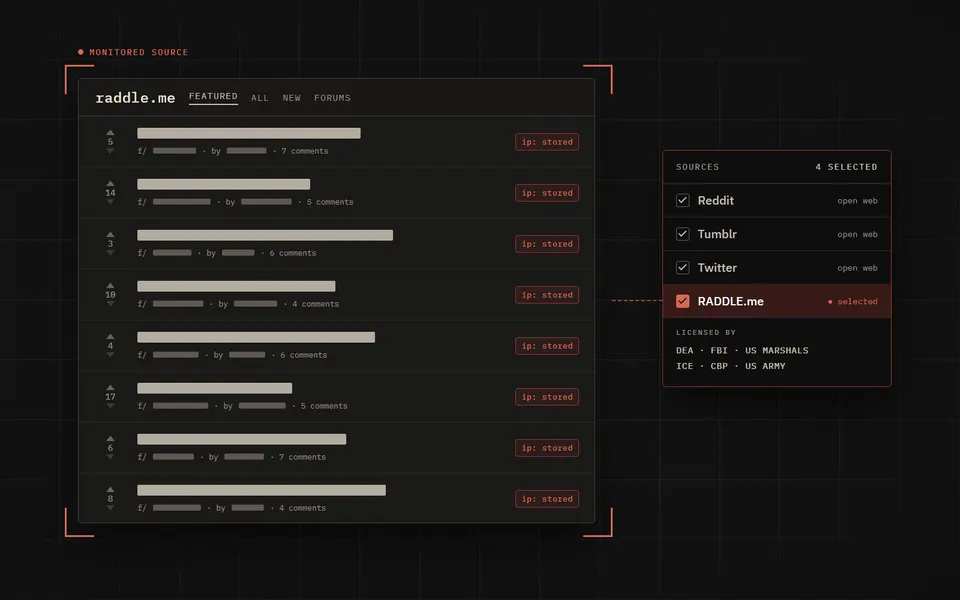Uncheck the Reddit source checkbox
This screenshot has height=600, width=960.
[x=683, y=200]
